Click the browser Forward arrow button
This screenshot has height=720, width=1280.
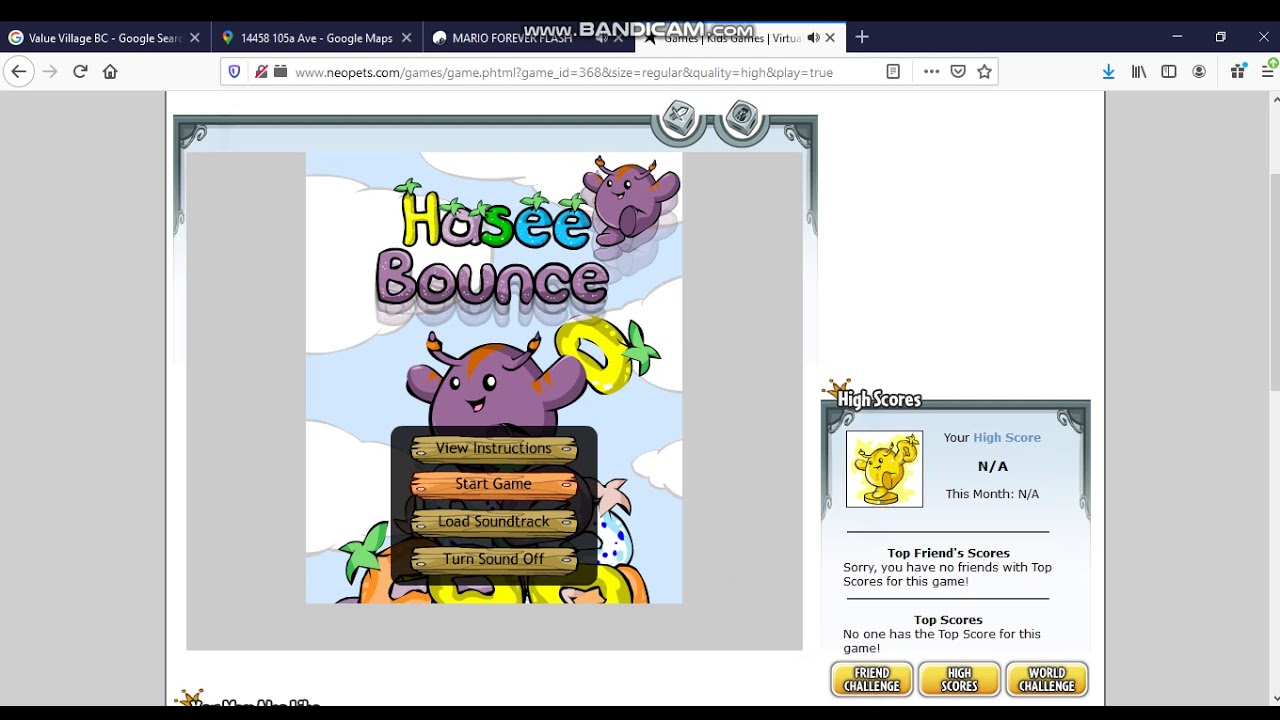tap(50, 71)
